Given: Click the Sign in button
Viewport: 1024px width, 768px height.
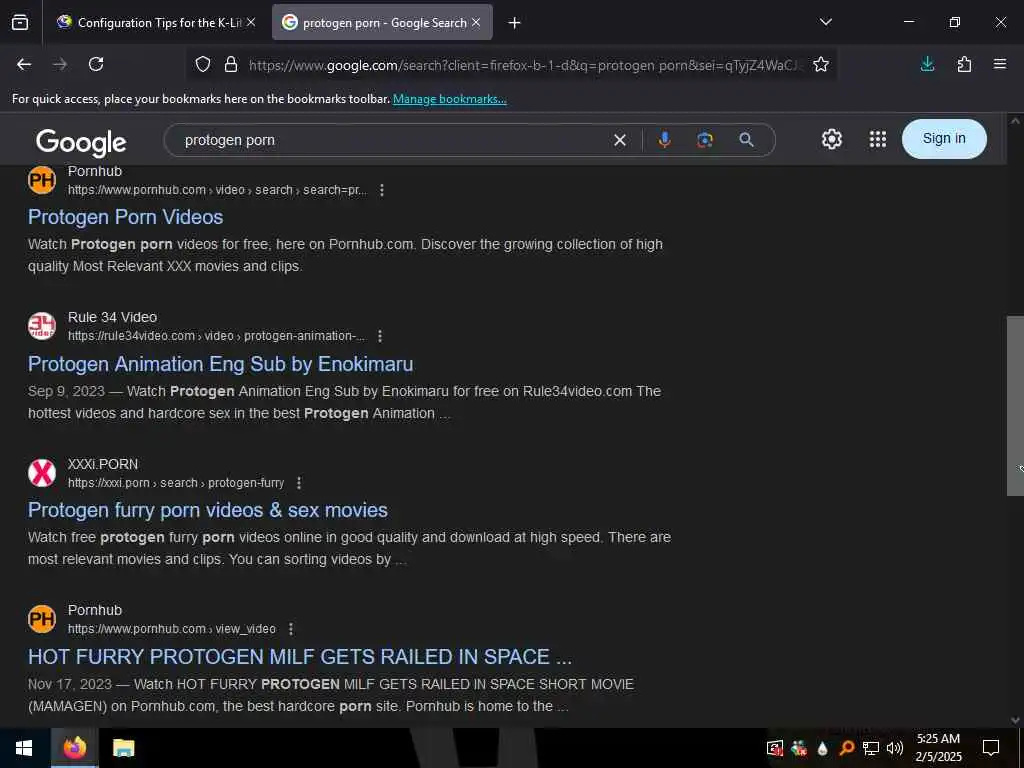Looking at the screenshot, I should pyautogui.click(x=944, y=138).
